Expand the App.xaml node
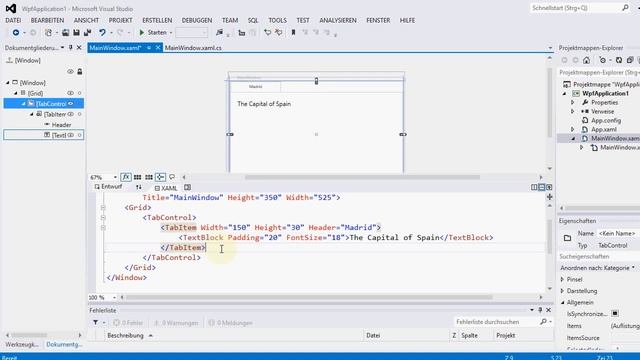Viewport: 640px width, 360px height. pos(573,129)
